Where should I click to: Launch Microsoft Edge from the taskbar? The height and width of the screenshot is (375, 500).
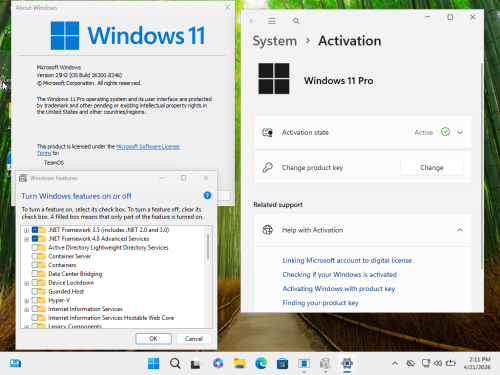(x=261, y=363)
